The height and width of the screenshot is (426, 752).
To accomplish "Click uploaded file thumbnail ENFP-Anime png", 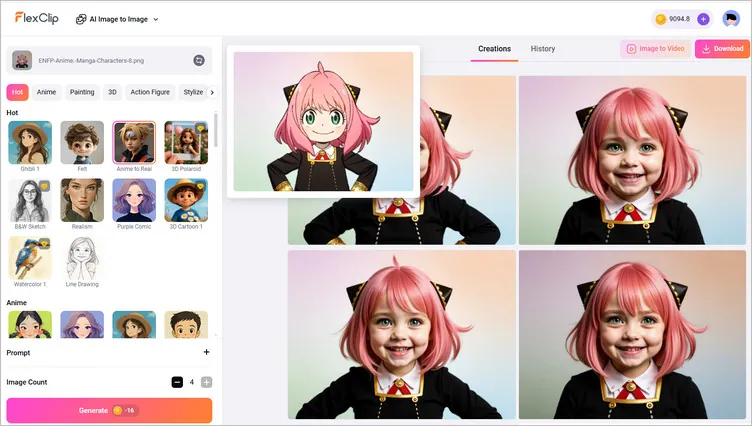I will pos(22,60).
